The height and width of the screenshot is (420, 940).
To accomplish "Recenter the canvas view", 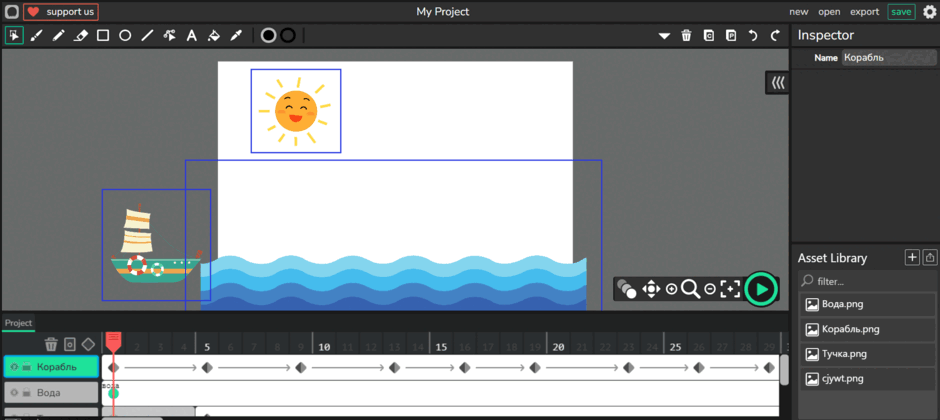I will tap(730, 289).
